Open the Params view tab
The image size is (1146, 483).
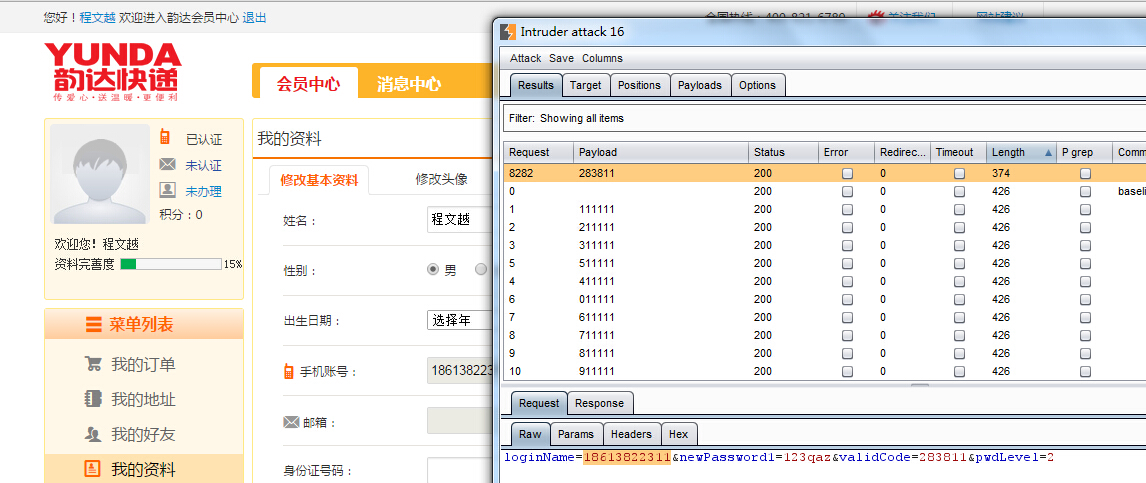[x=576, y=434]
